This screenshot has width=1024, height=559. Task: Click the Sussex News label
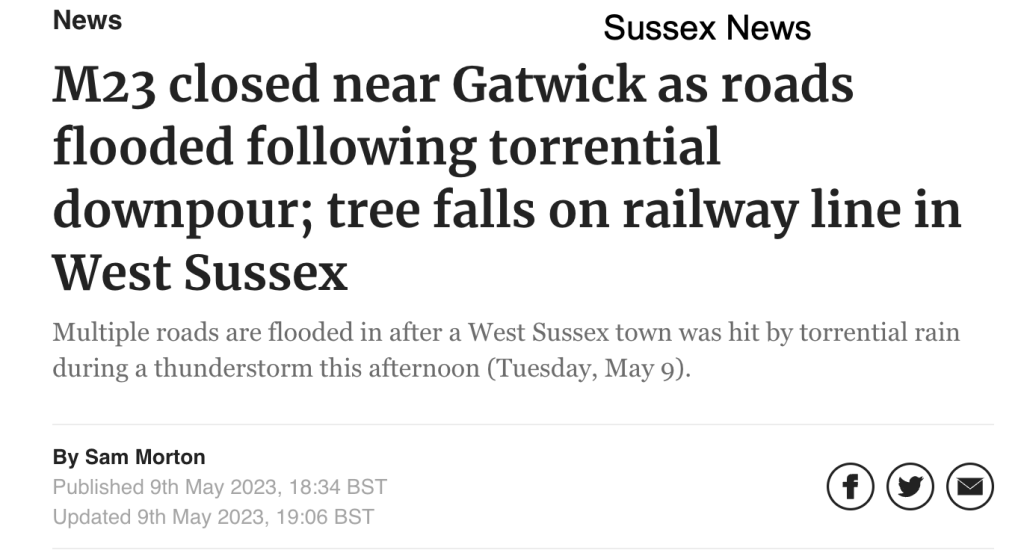click(707, 28)
